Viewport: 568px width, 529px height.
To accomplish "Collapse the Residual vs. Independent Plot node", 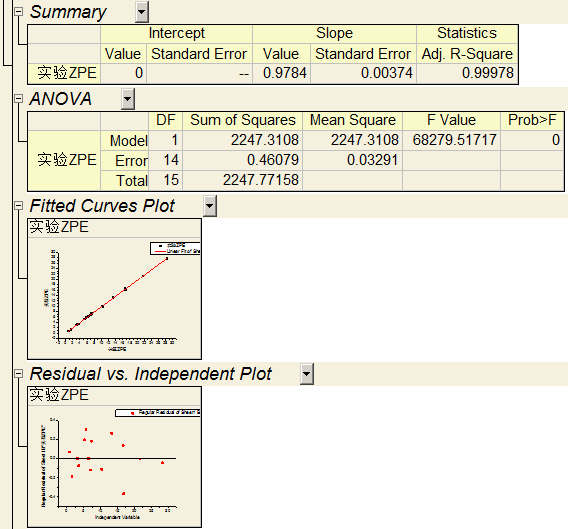I will tap(18, 374).
